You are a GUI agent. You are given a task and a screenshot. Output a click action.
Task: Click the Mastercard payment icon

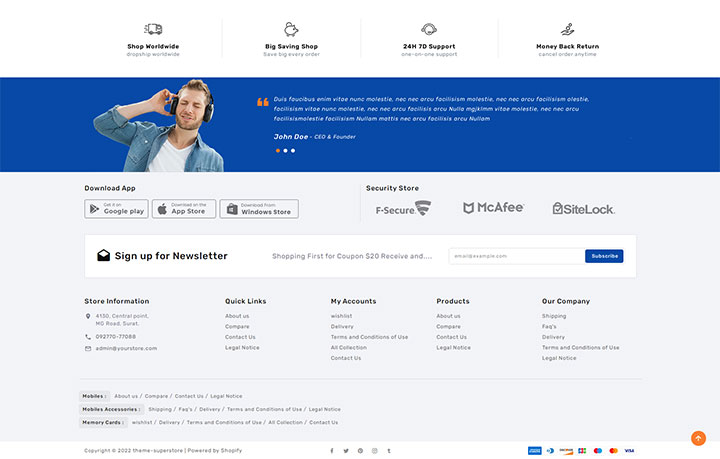click(x=613, y=451)
